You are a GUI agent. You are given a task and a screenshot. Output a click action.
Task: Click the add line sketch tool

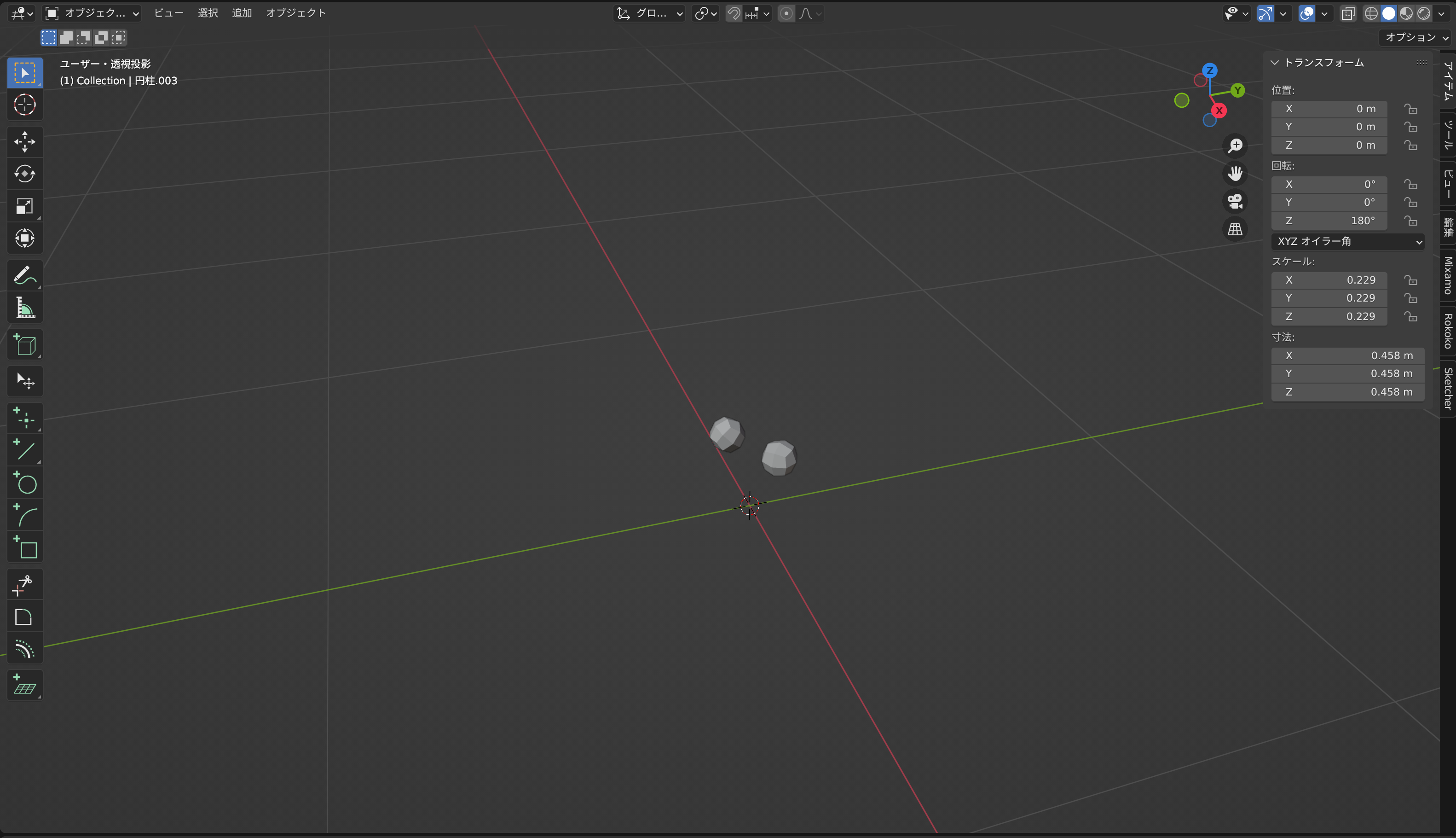pyautogui.click(x=25, y=450)
